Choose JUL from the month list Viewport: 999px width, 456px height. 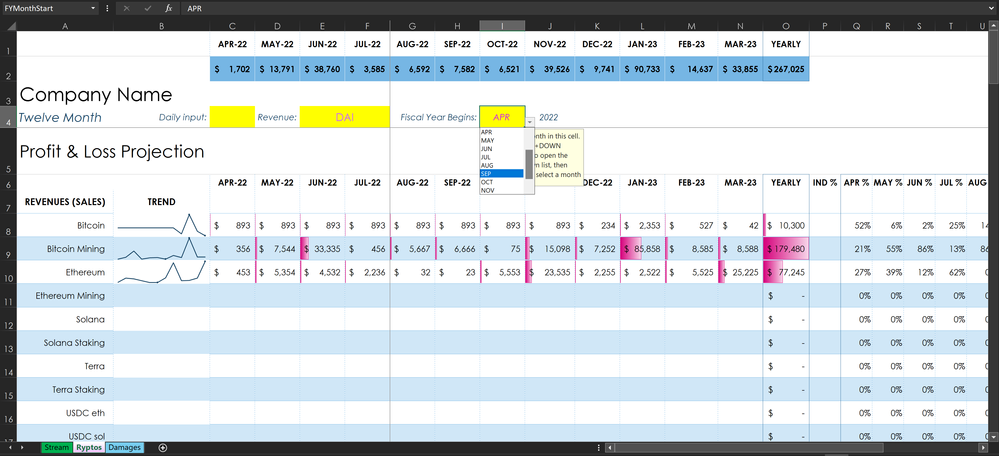(x=501, y=157)
